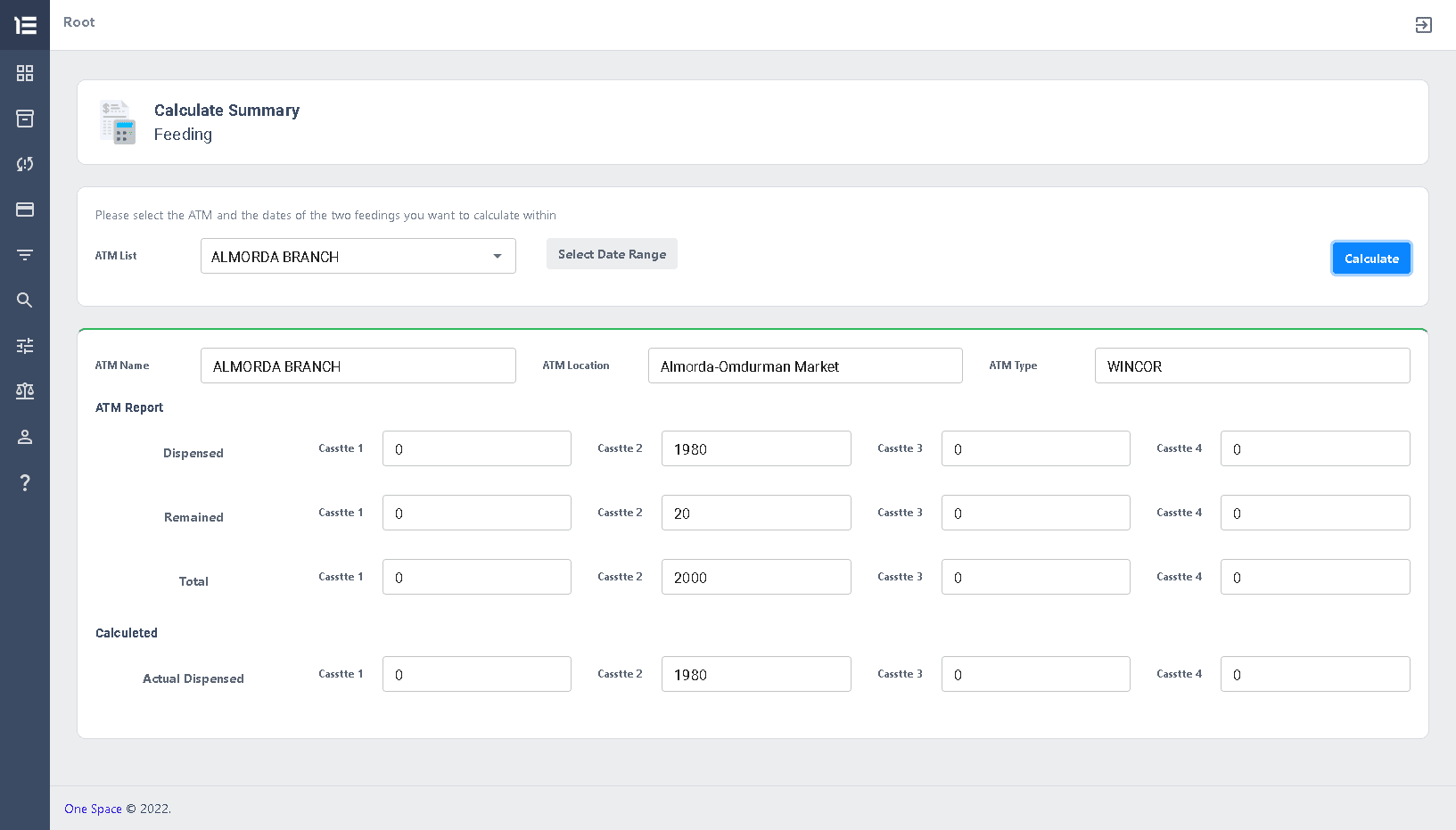The image size is (1456, 830).
Task: Select the Casstte 2 Dispensed field showing 1980
Action: 756,448
